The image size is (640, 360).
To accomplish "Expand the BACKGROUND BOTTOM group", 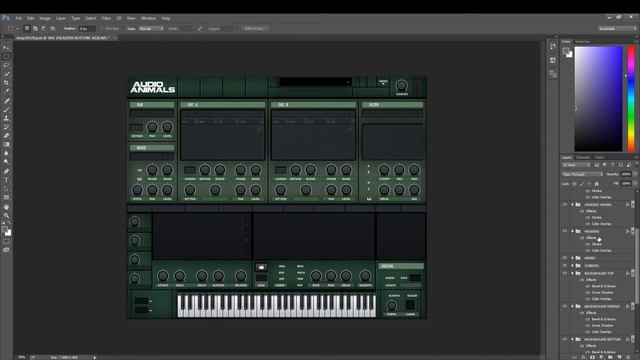I will coord(572,339).
